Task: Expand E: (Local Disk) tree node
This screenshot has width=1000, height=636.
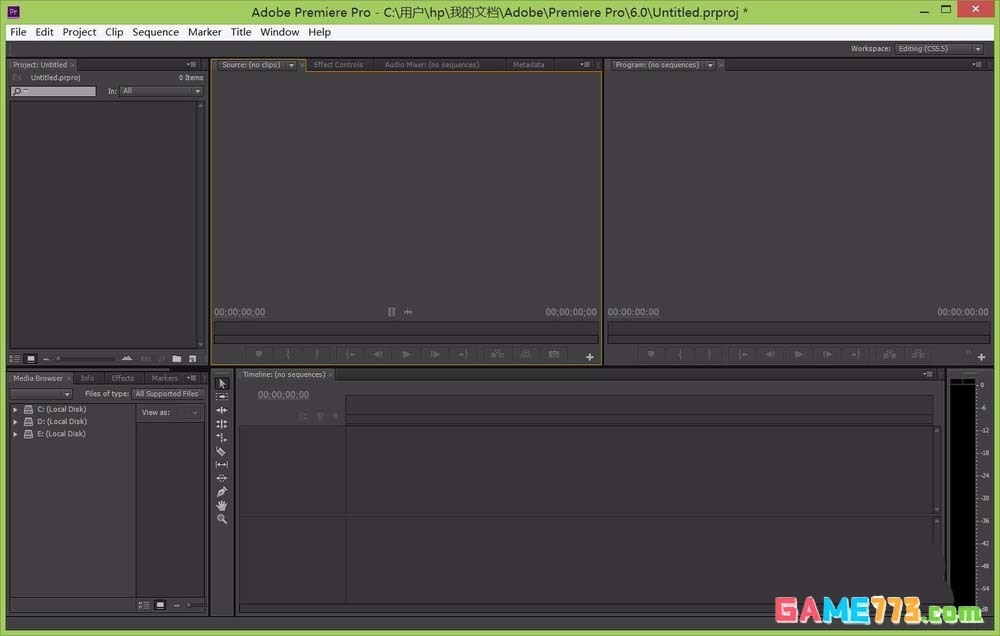Action: (x=15, y=434)
